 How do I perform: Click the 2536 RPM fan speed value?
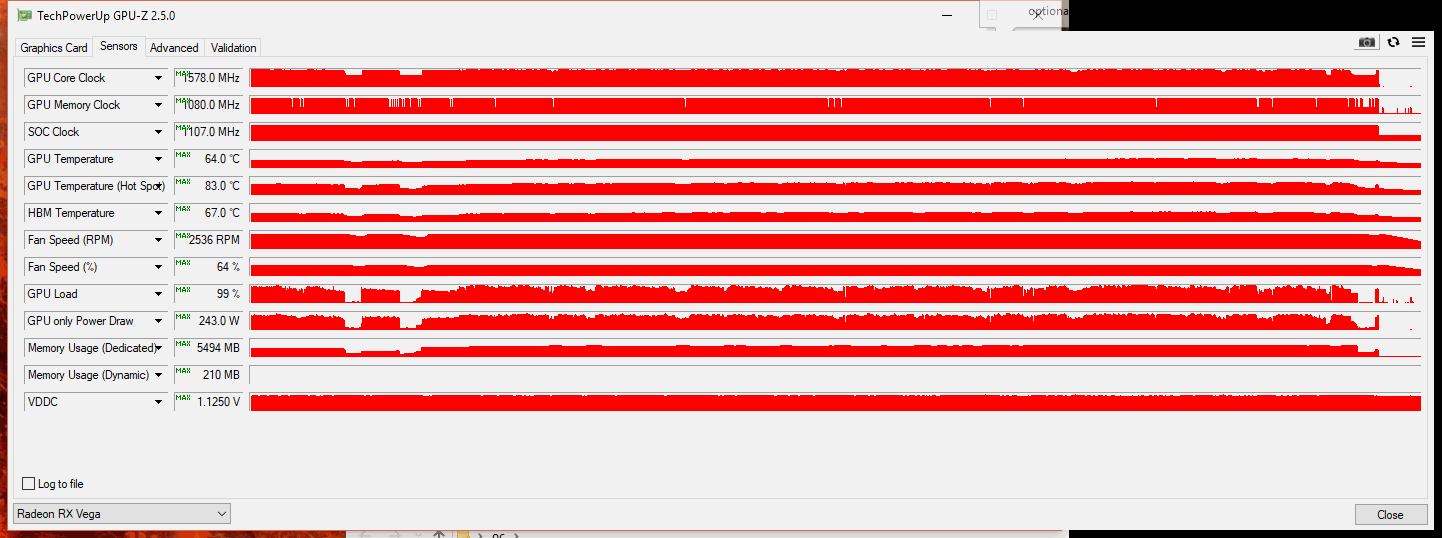pyautogui.click(x=209, y=240)
